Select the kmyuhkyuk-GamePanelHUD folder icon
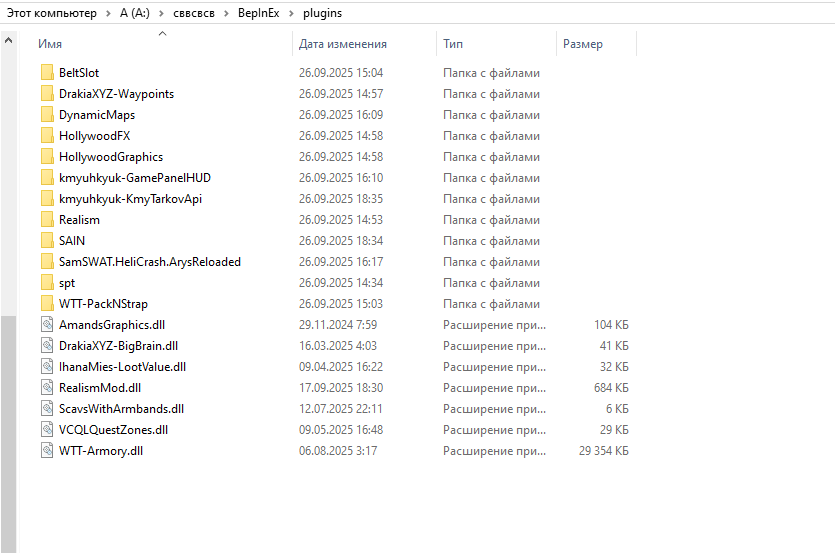 tap(47, 178)
